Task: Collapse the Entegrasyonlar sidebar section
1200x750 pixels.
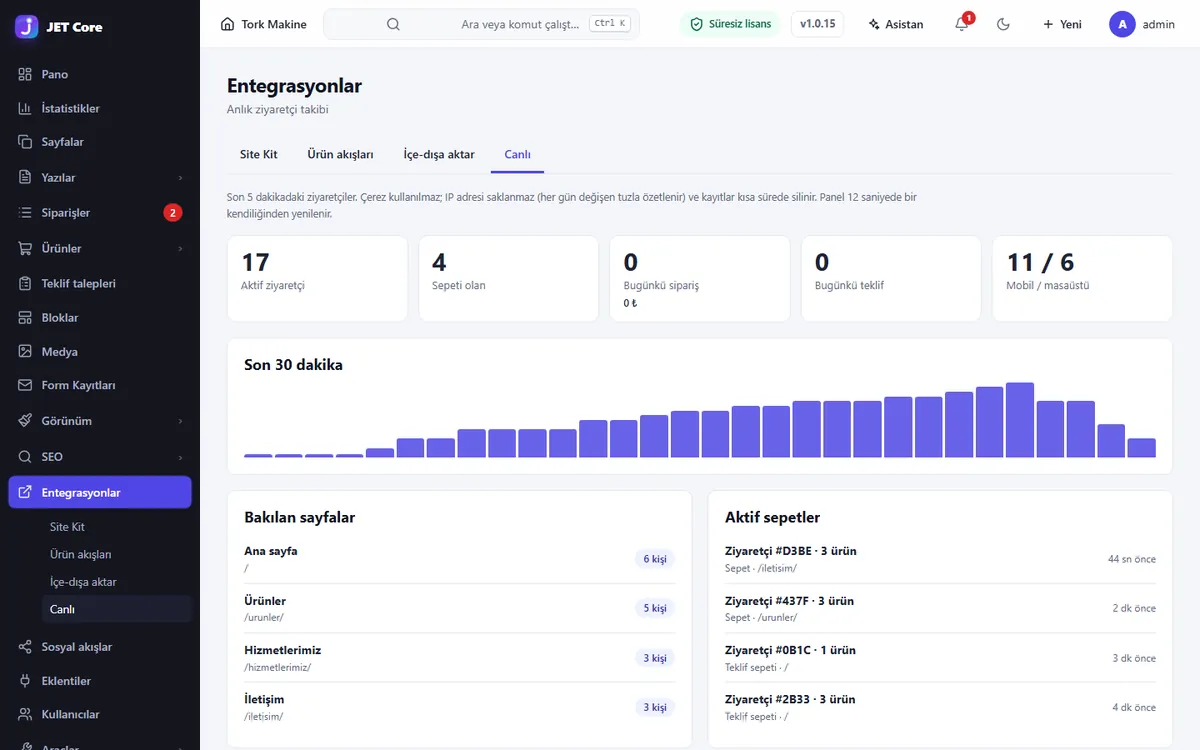Action: [x=100, y=492]
